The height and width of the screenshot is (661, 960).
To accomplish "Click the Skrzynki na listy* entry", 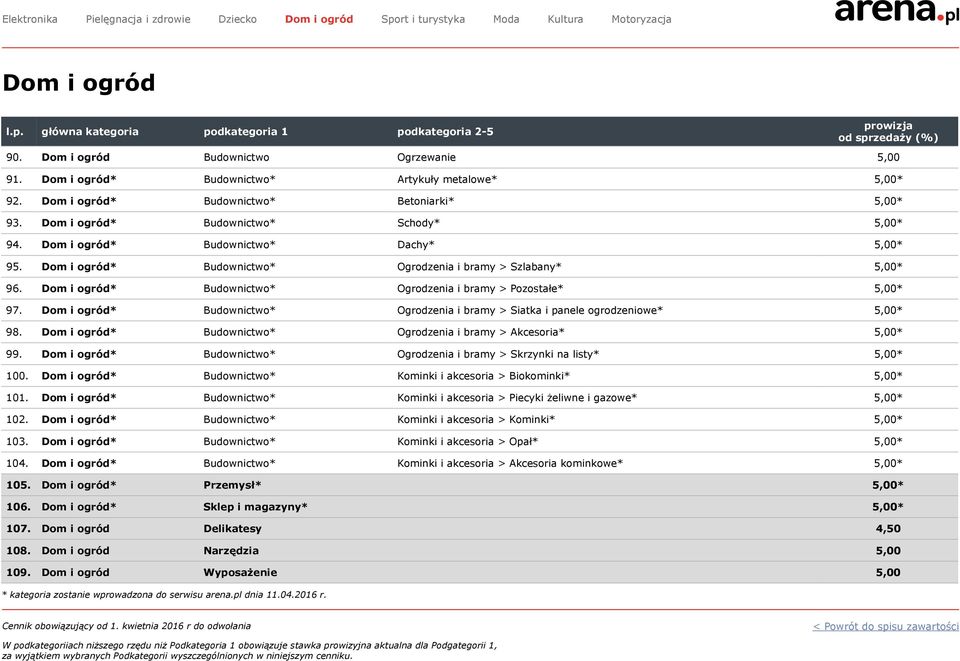I will pos(555,354).
